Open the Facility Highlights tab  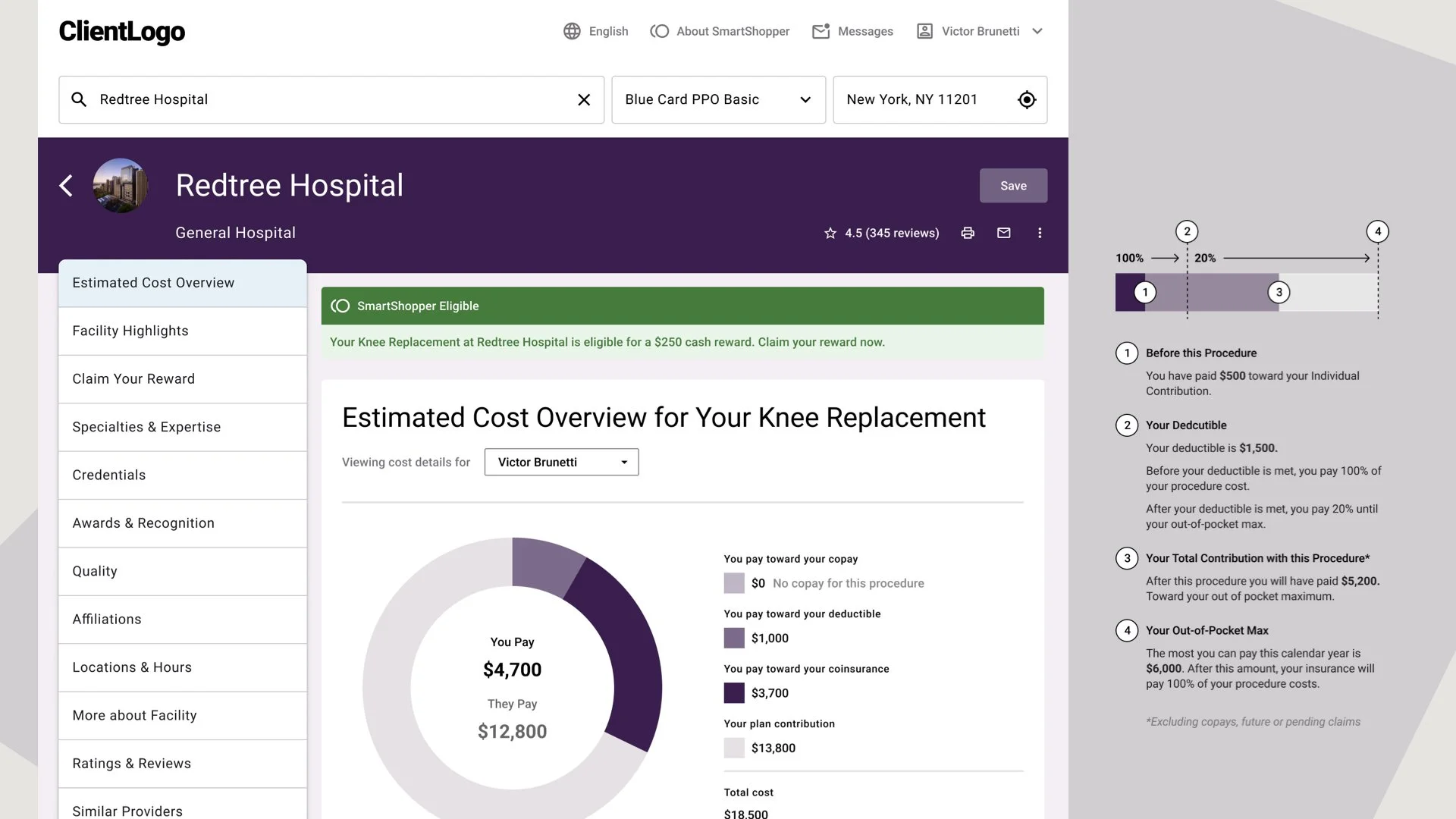coord(182,331)
